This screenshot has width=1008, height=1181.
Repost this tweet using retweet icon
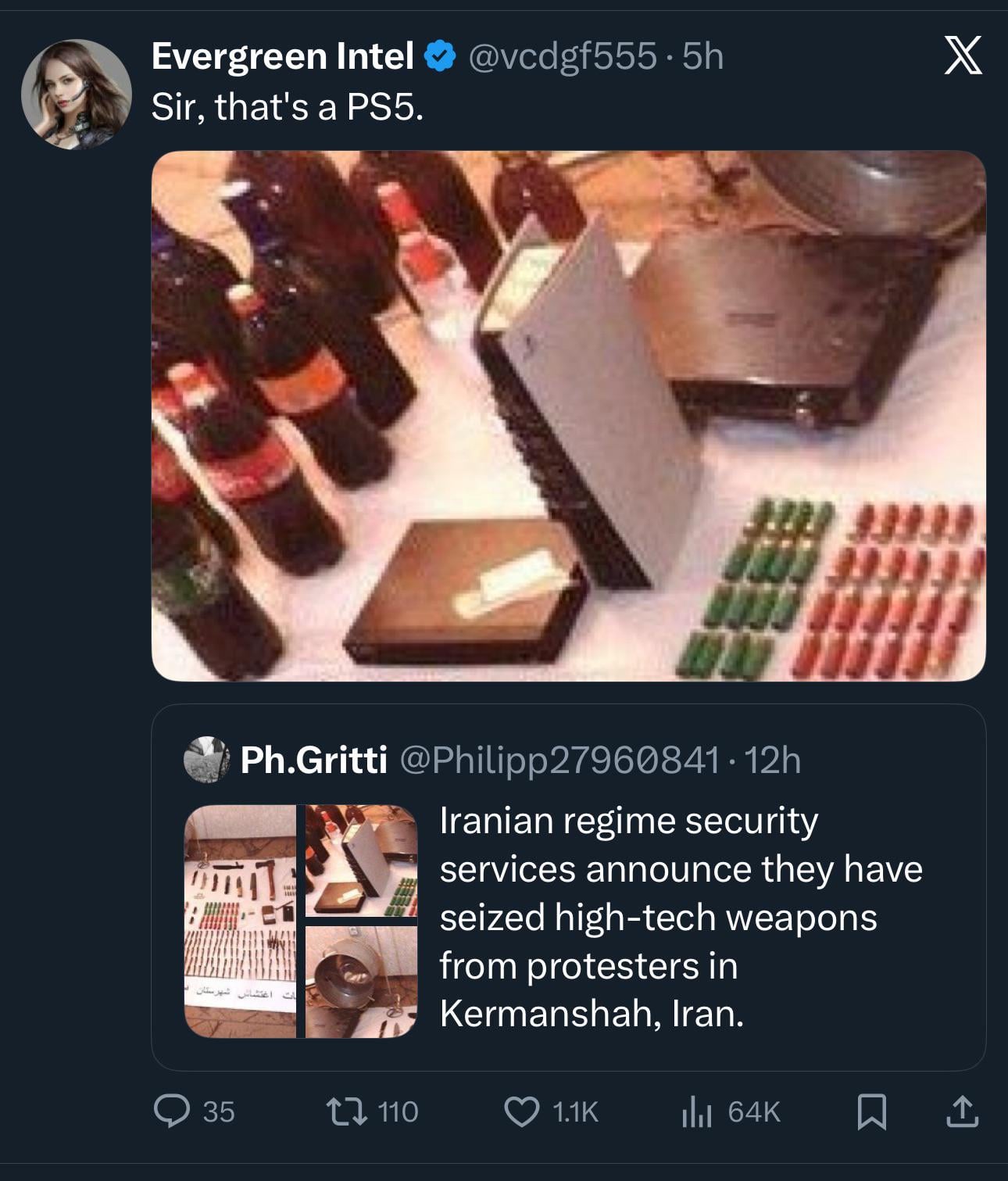pyautogui.click(x=347, y=1111)
